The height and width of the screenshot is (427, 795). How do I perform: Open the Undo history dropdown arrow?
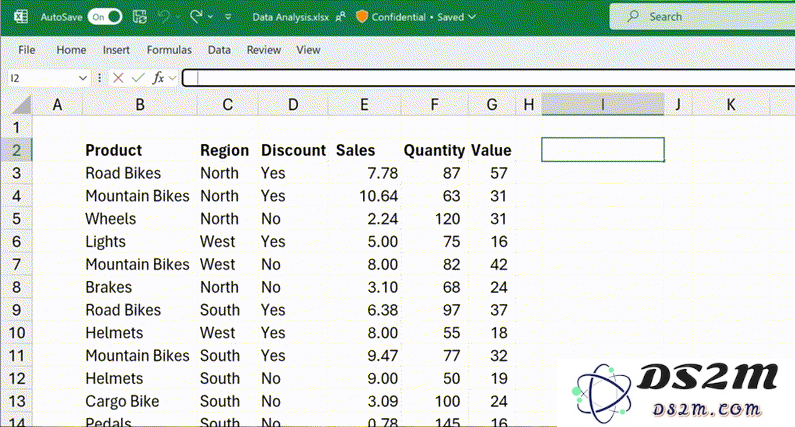pos(178,17)
